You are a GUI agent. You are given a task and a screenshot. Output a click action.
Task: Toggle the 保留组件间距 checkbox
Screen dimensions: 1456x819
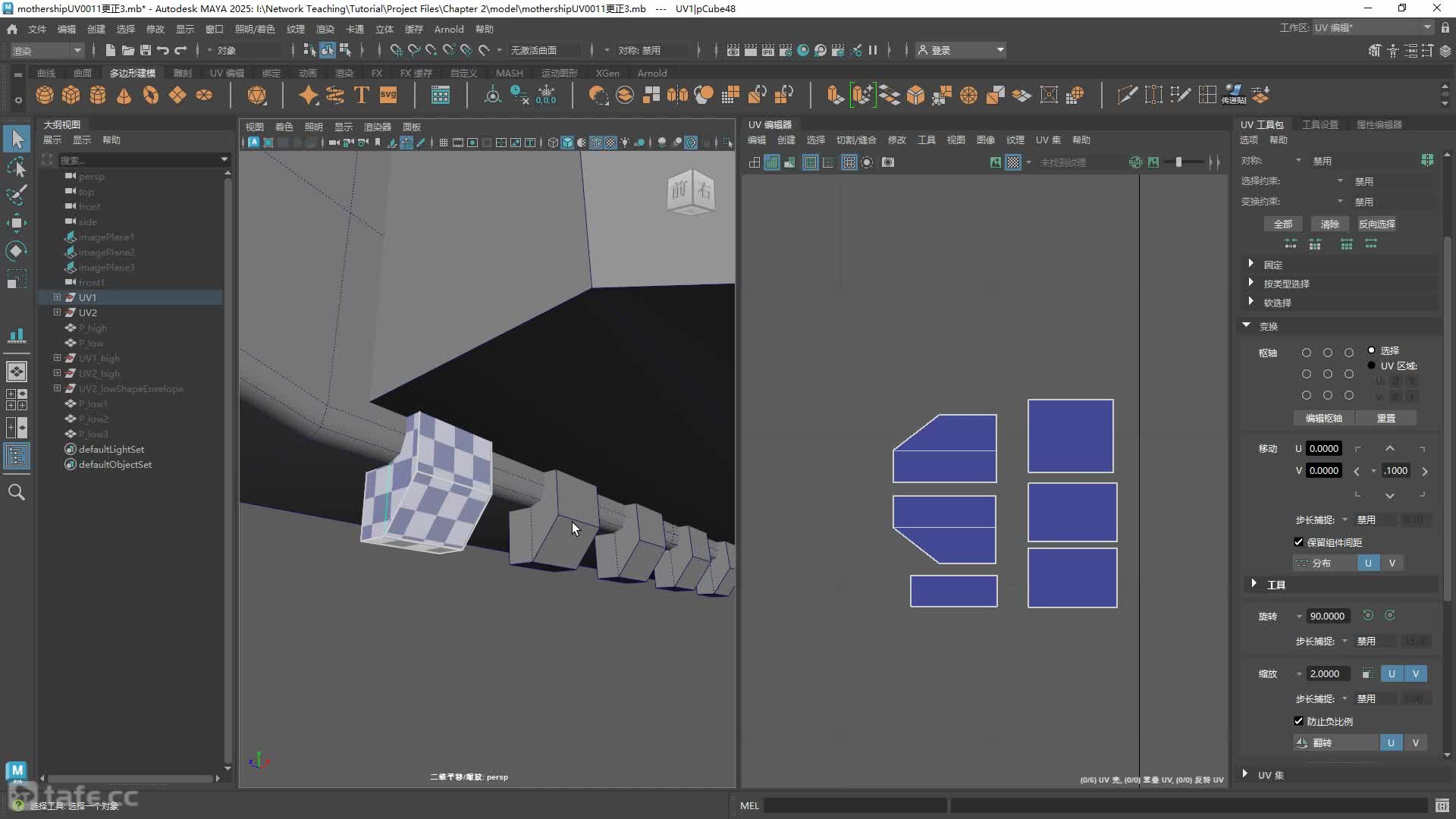coord(1299,542)
